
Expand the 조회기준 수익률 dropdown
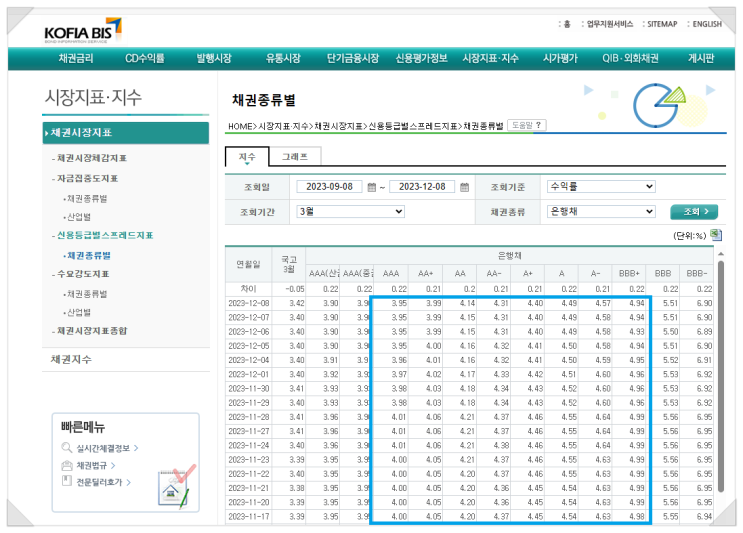click(600, 186)
